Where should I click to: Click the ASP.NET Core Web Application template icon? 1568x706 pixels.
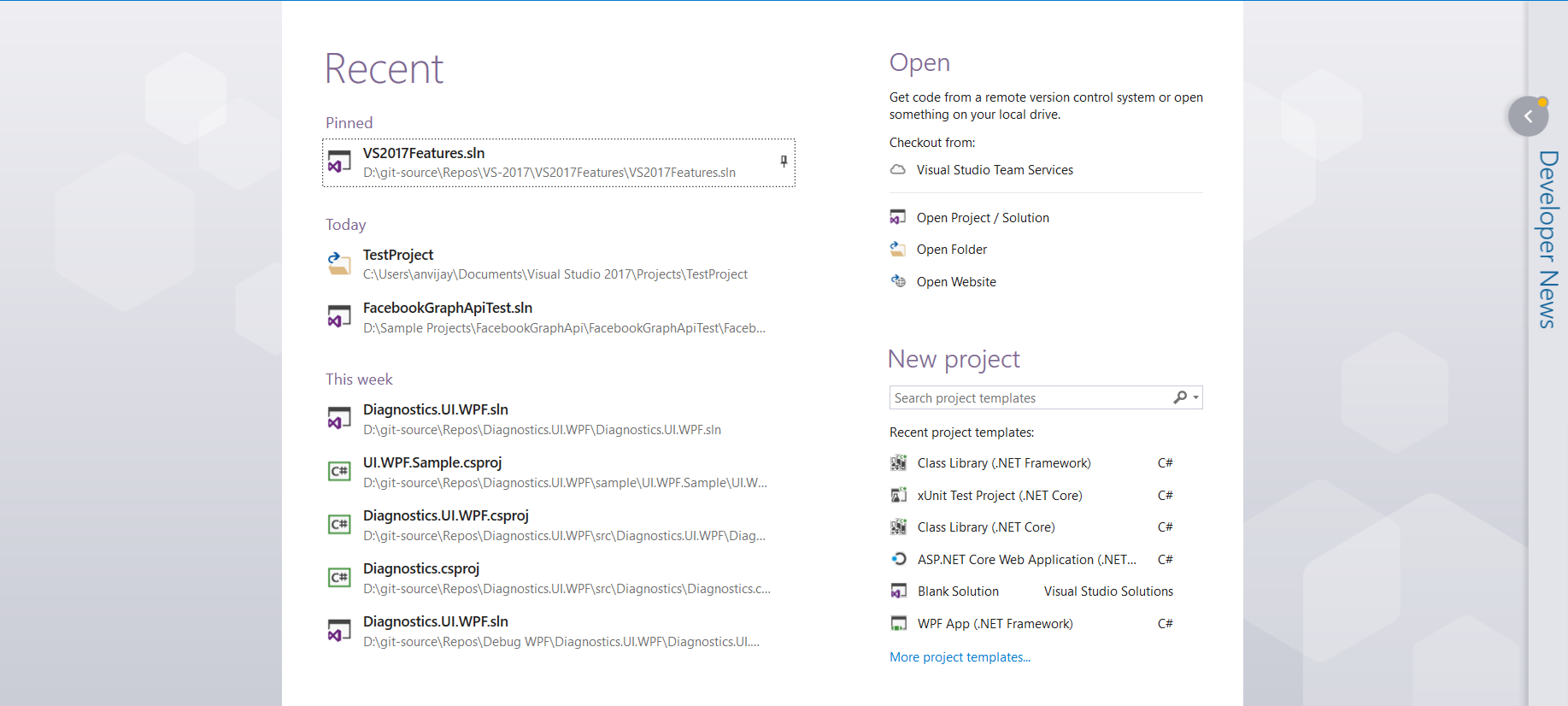pos(899,559)
